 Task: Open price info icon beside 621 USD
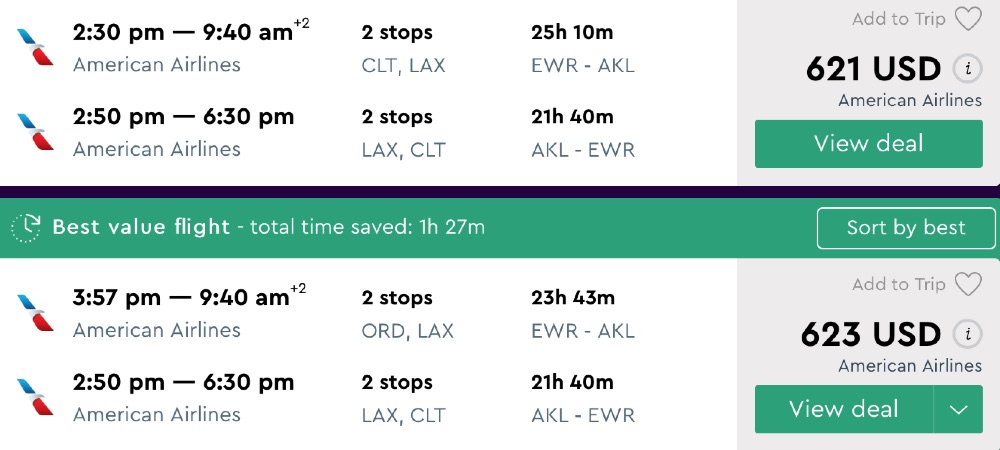click(966, 69)
